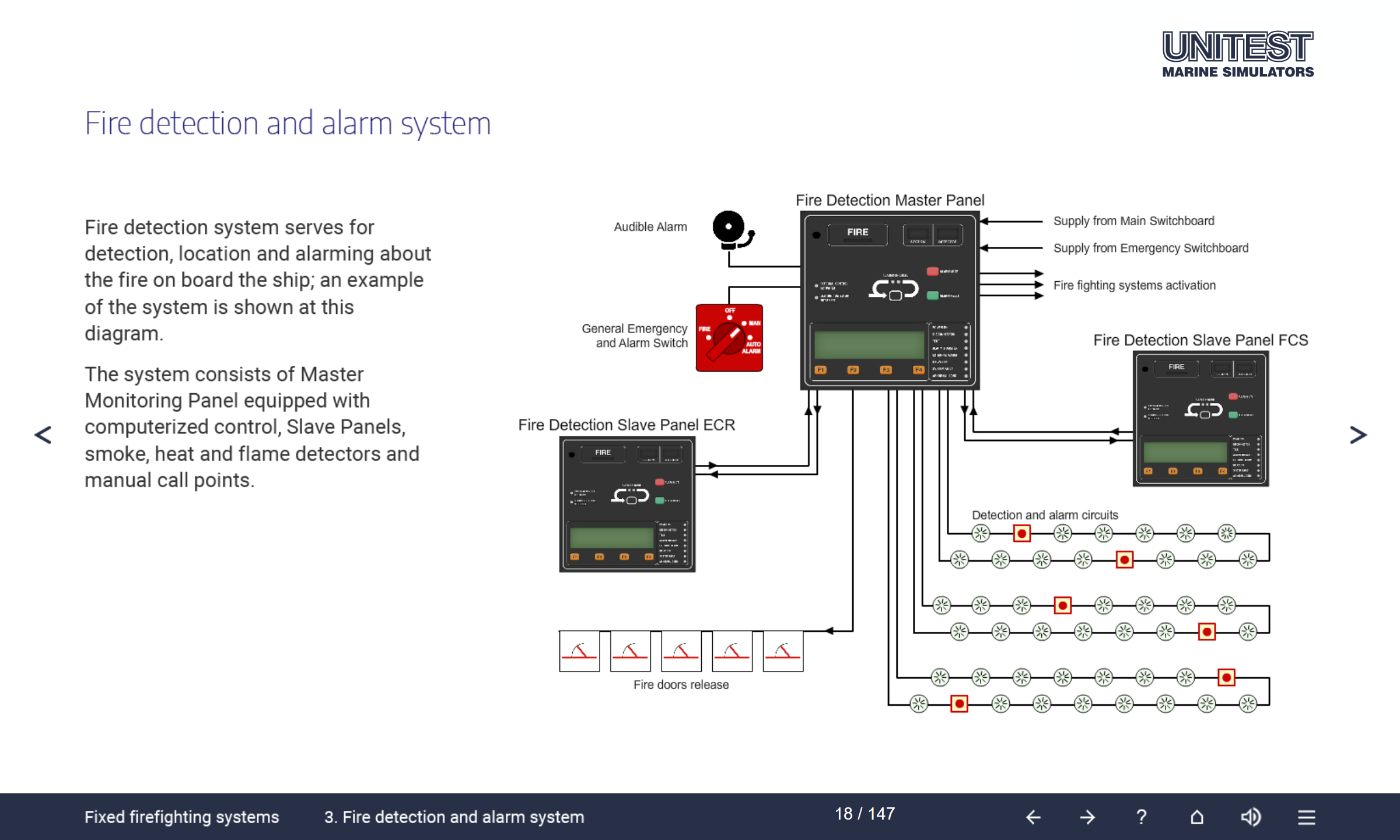1400x840 pixels.
Task: Go back using the bottom-bar left arrow
Action: tap(1032, 817)
